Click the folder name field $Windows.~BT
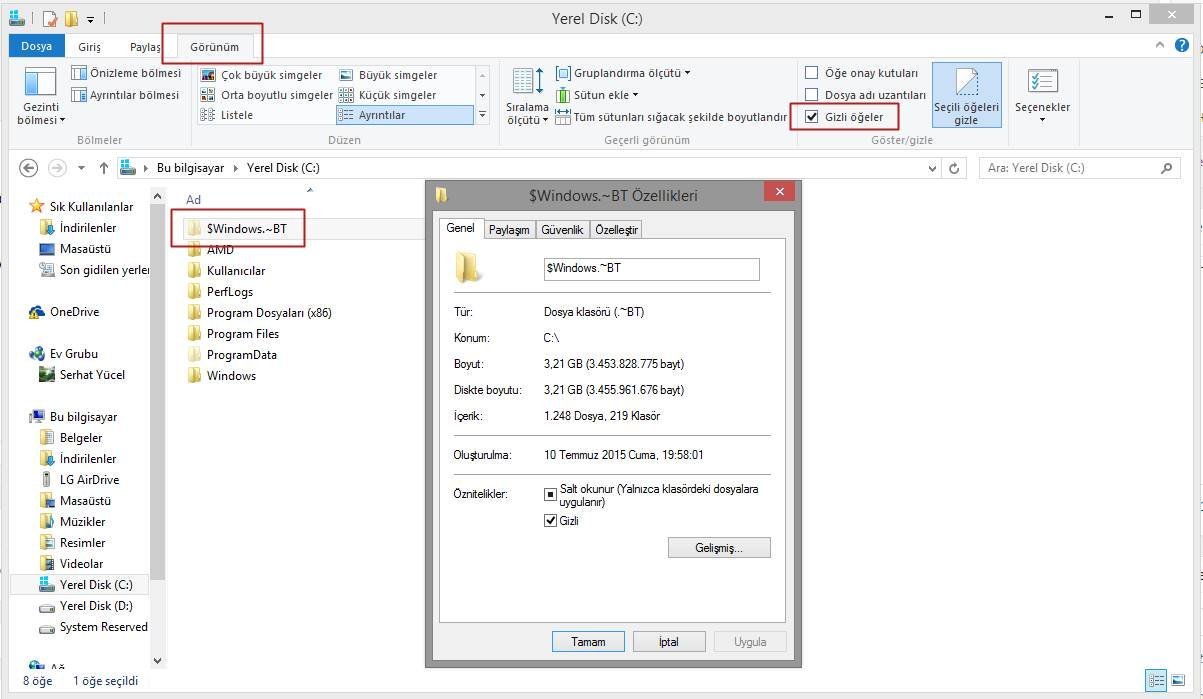The image size is (1203, 699). coord(651,268)
